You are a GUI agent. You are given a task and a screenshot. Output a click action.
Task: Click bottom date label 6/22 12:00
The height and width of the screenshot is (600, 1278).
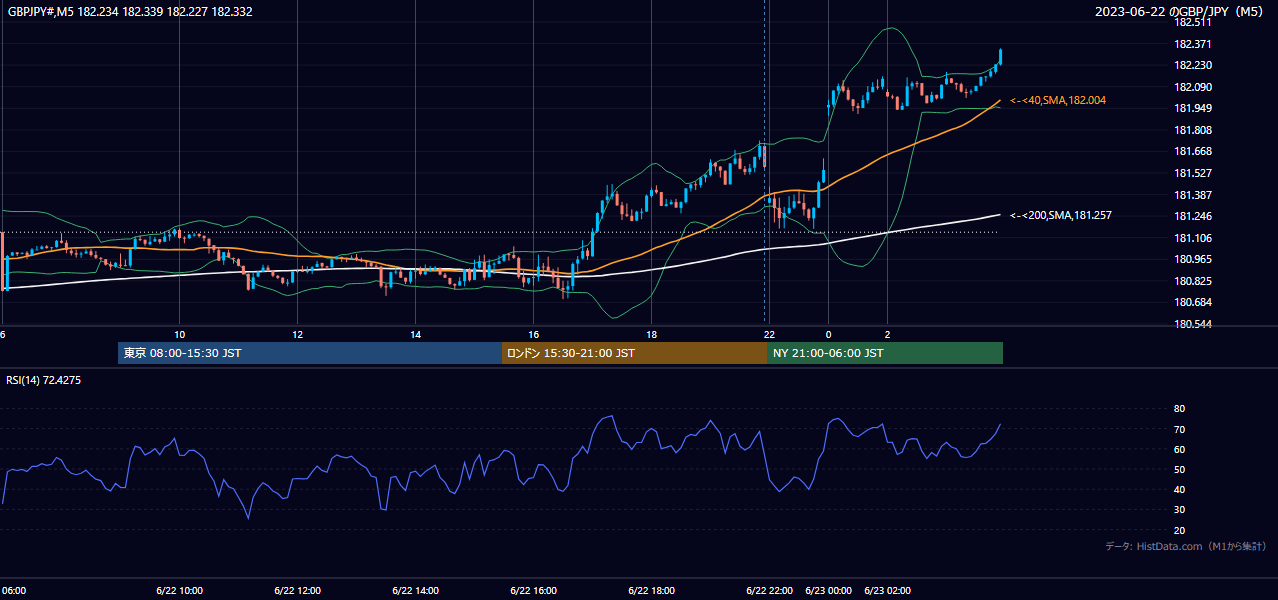pos(297,590)
